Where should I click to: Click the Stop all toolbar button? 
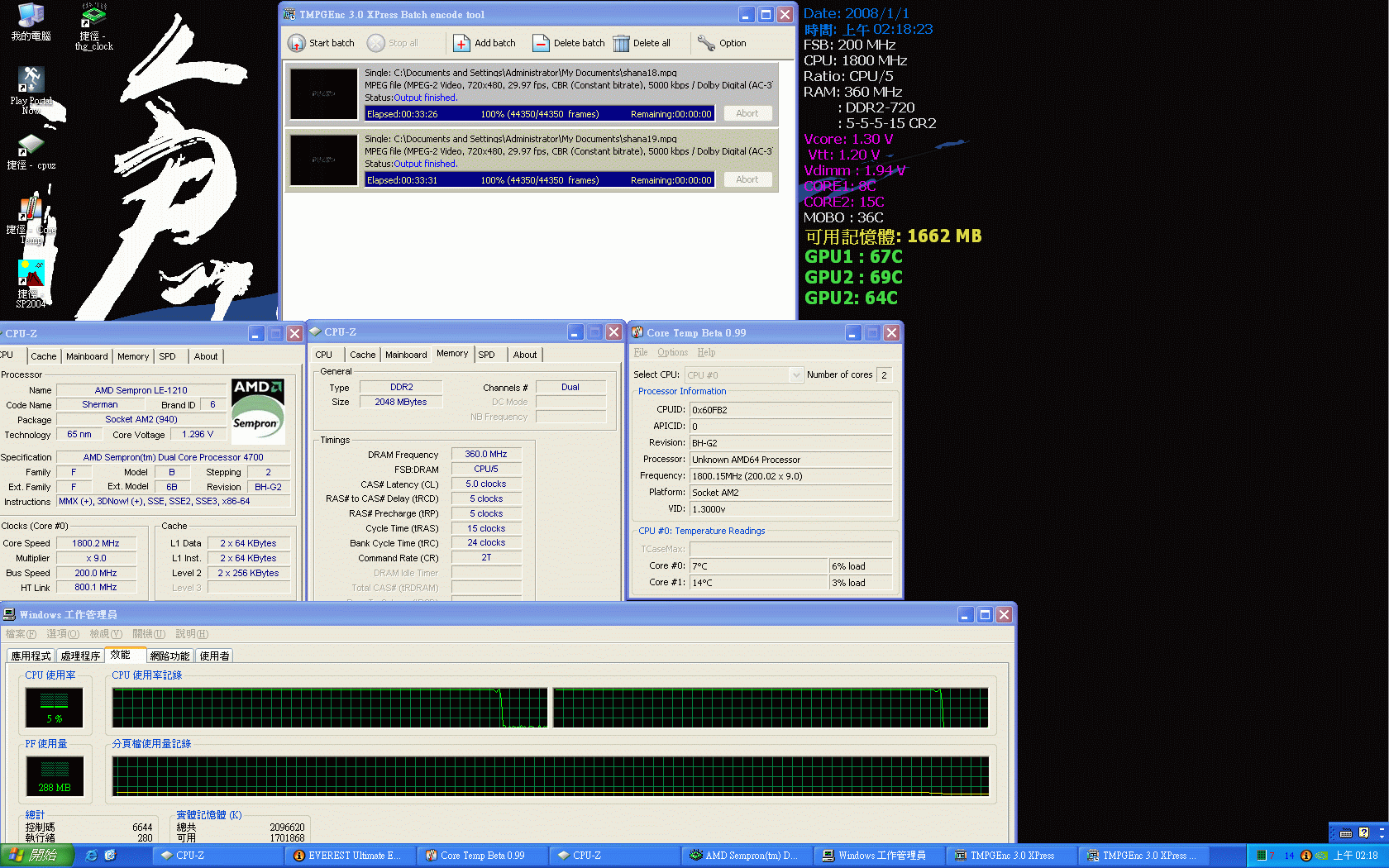pyautogui.click(x=394, y=43)
